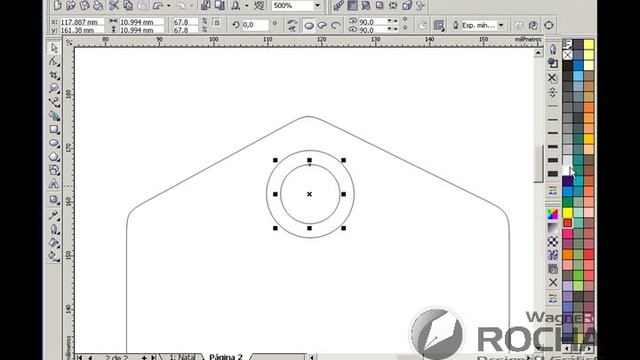Switch shape to Arc mode
This screenshot has height=360, width=640.
336,26
